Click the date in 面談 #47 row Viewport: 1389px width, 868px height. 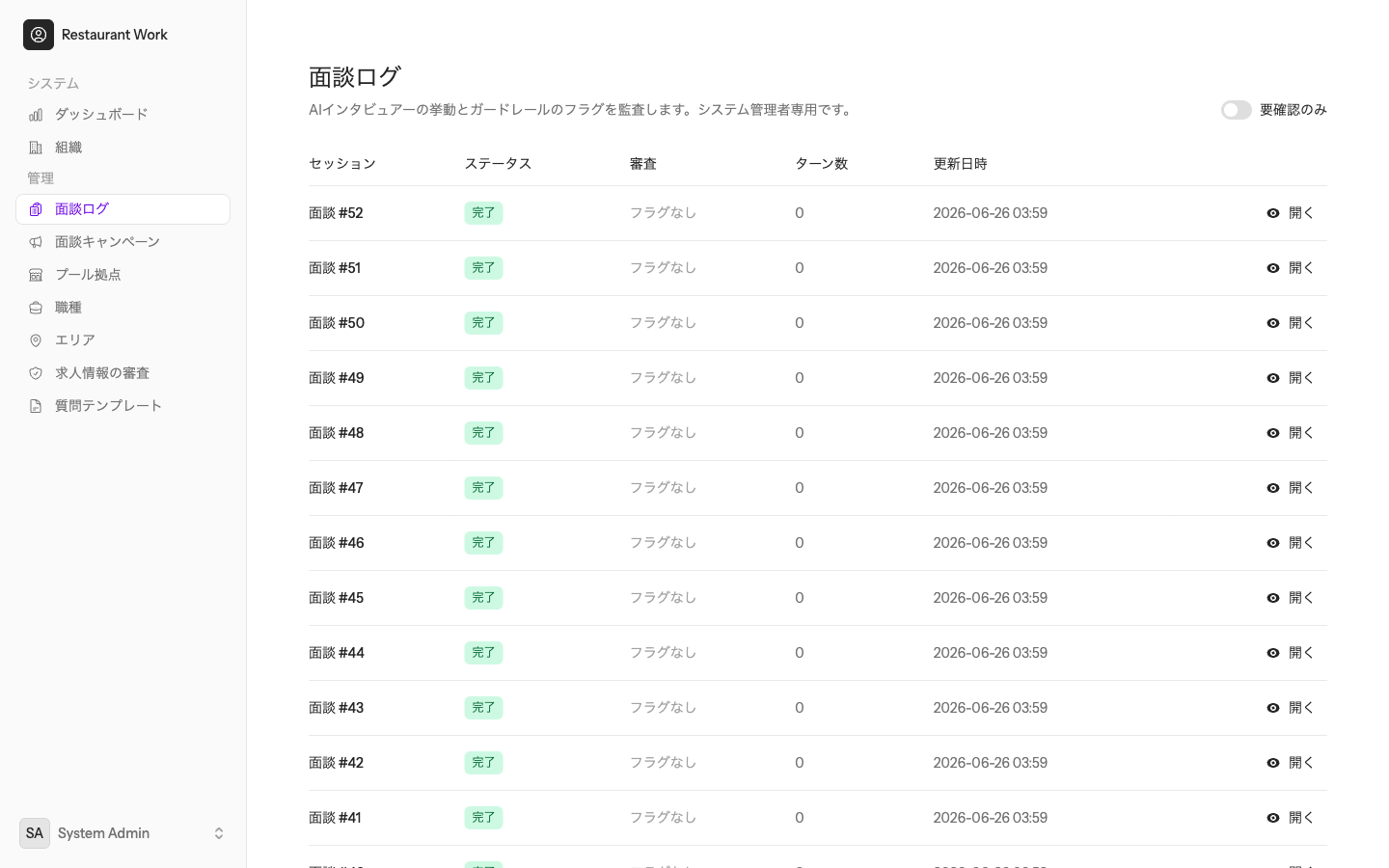(991, 488)
